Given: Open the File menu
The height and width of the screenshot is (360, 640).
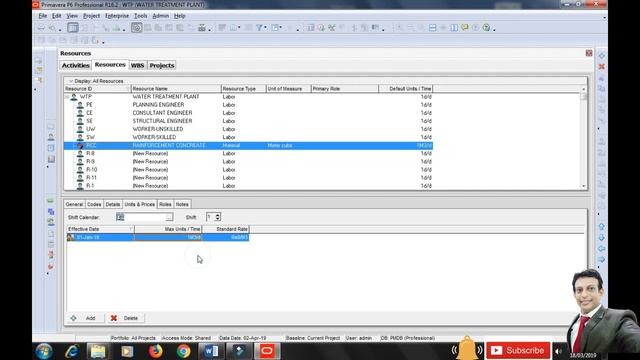Looking at the screenshot, I should [x=42, y=16].
